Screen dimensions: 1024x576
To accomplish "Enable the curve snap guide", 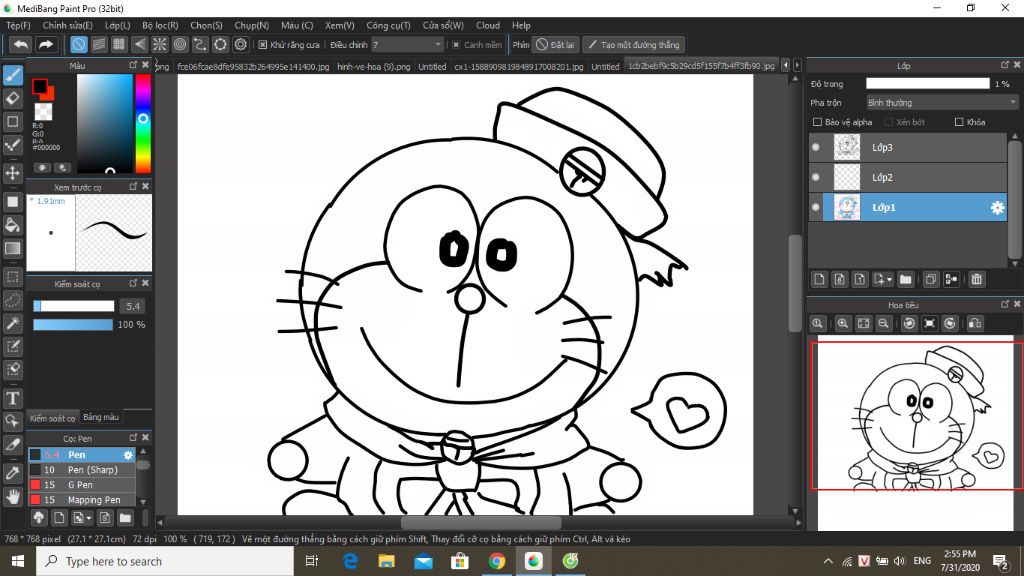I will [x=200, y=44].
